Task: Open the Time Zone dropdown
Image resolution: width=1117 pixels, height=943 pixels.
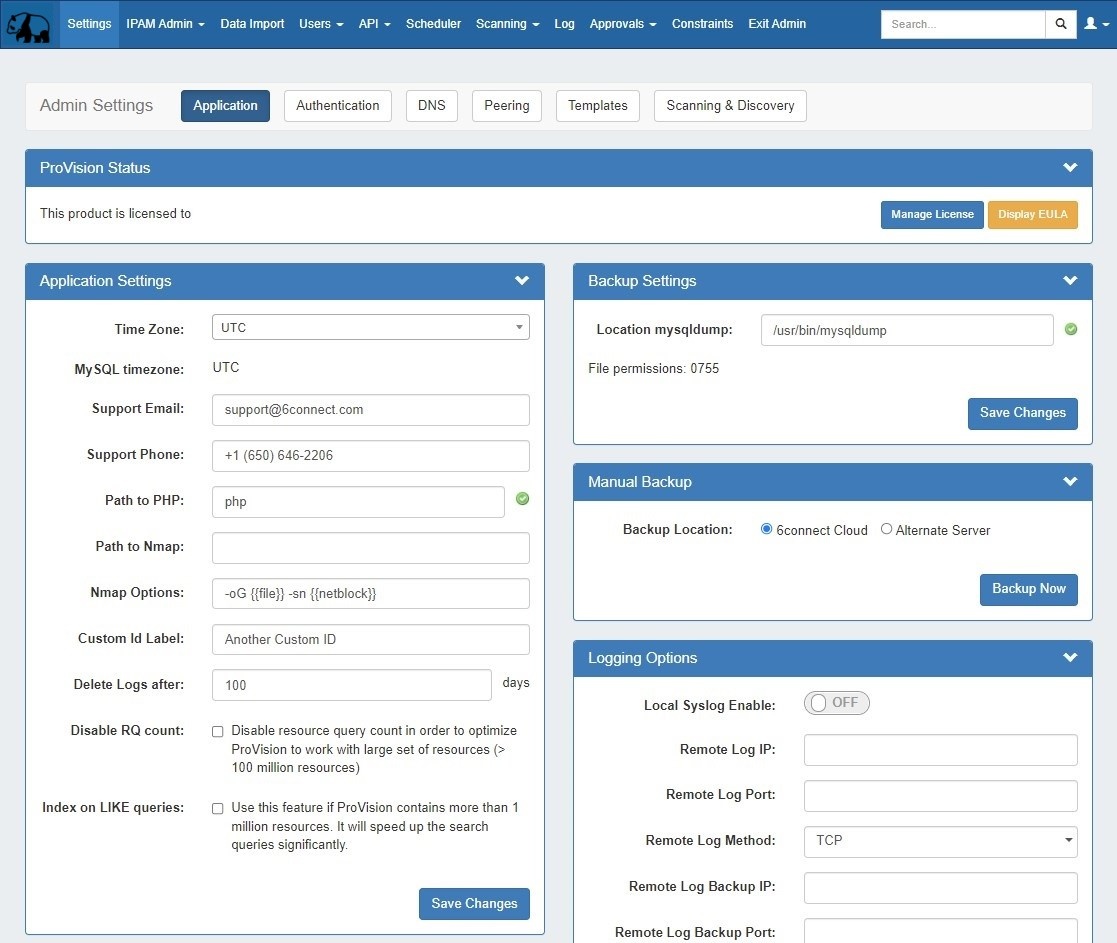Action: click(x=370, y=327)
